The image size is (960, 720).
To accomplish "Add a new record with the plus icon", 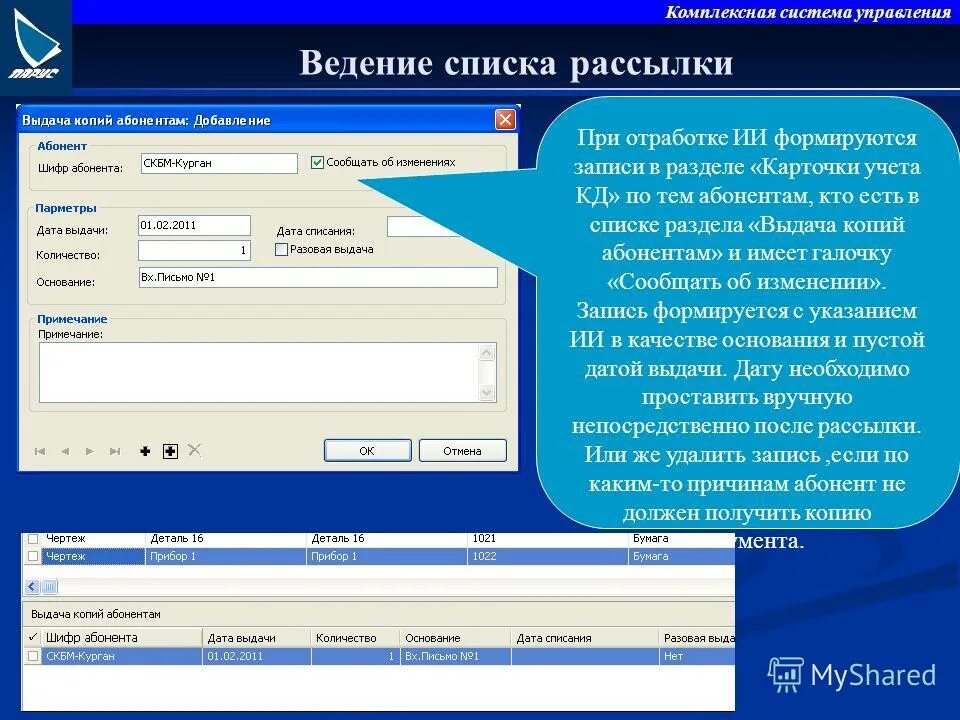I will pos(147,450).
